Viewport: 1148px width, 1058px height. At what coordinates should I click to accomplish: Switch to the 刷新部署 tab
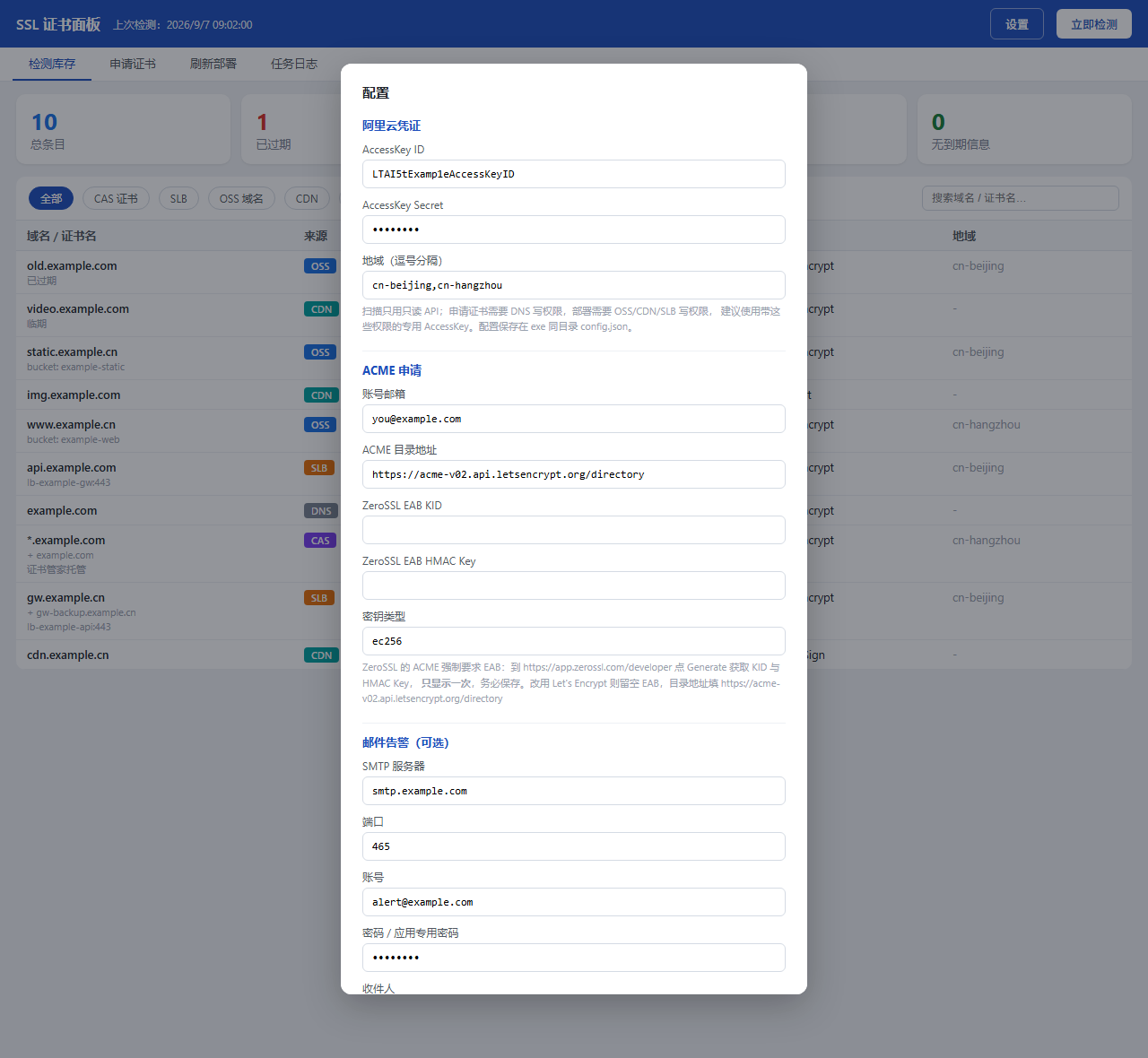(213, 64)
